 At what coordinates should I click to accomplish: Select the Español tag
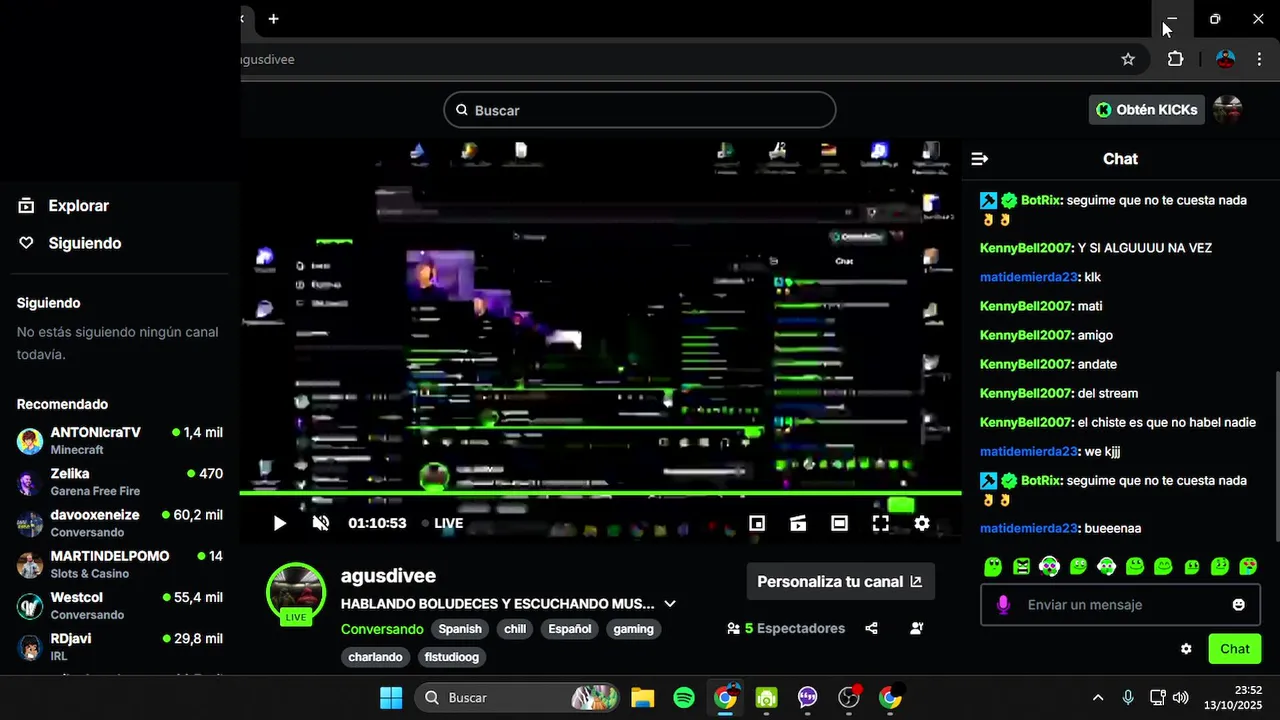[570, 629]
